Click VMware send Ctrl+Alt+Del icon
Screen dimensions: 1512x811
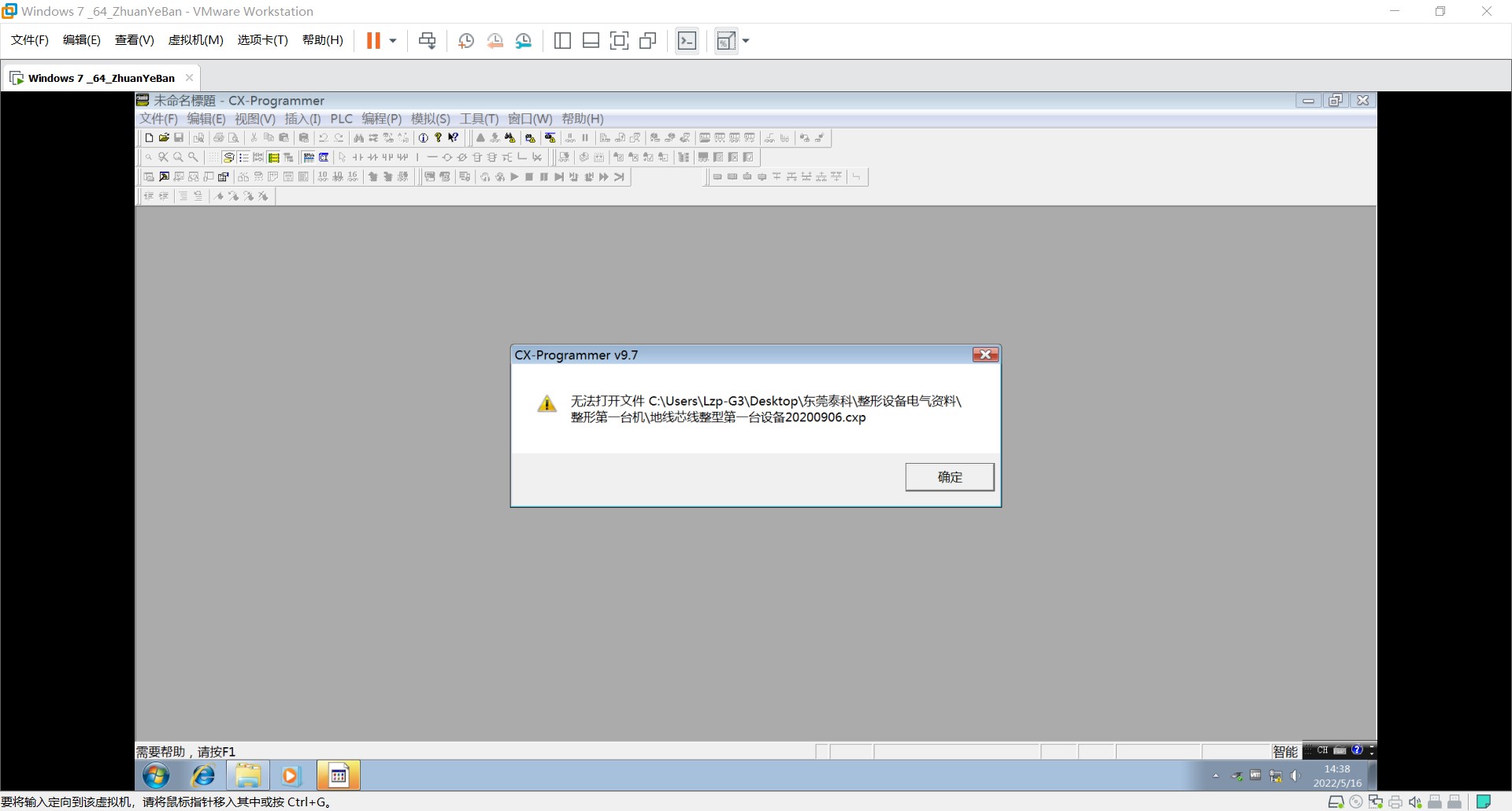pos(428,41)
